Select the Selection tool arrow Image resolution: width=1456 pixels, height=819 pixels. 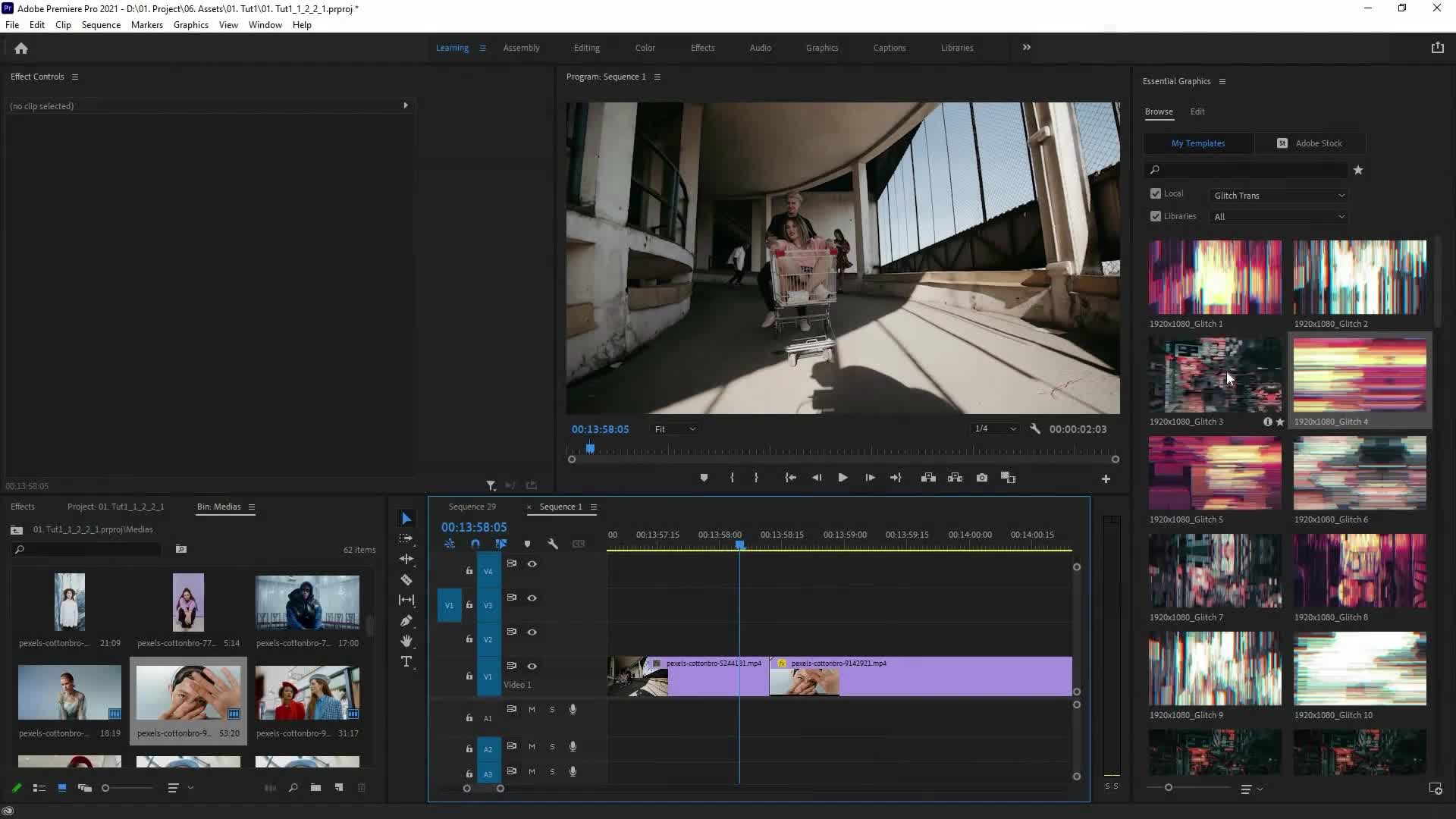click(x=406, y=519)
